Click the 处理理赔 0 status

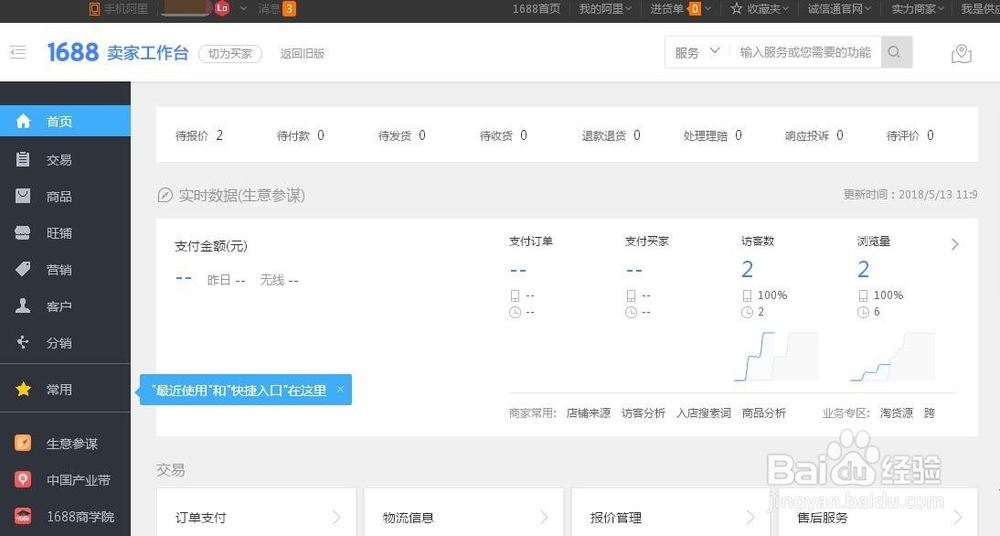(712, 135)
